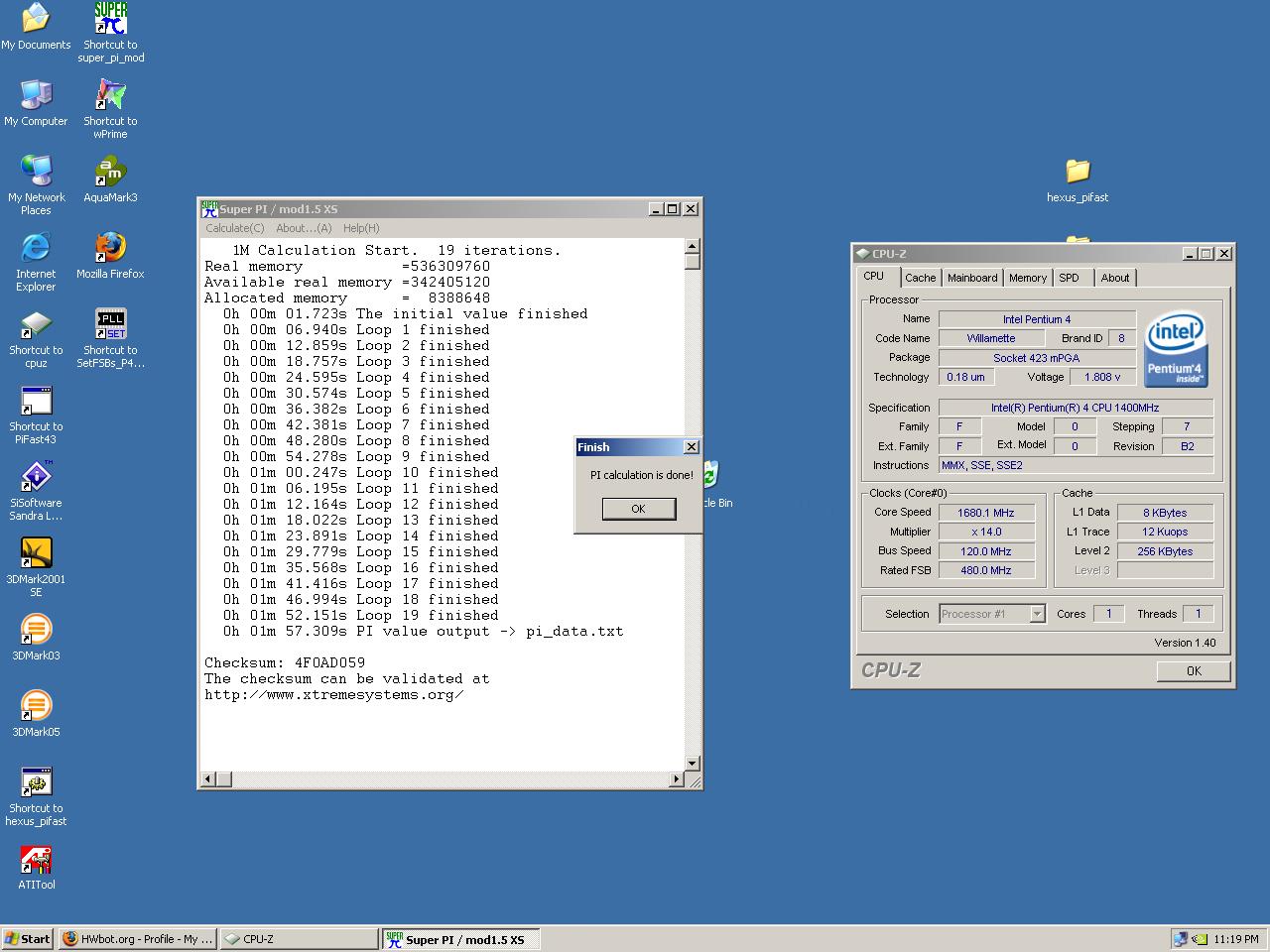Click the Intel Pentium 4 logo
The image size is (1270, 952).
click(x=1176, y=349)
